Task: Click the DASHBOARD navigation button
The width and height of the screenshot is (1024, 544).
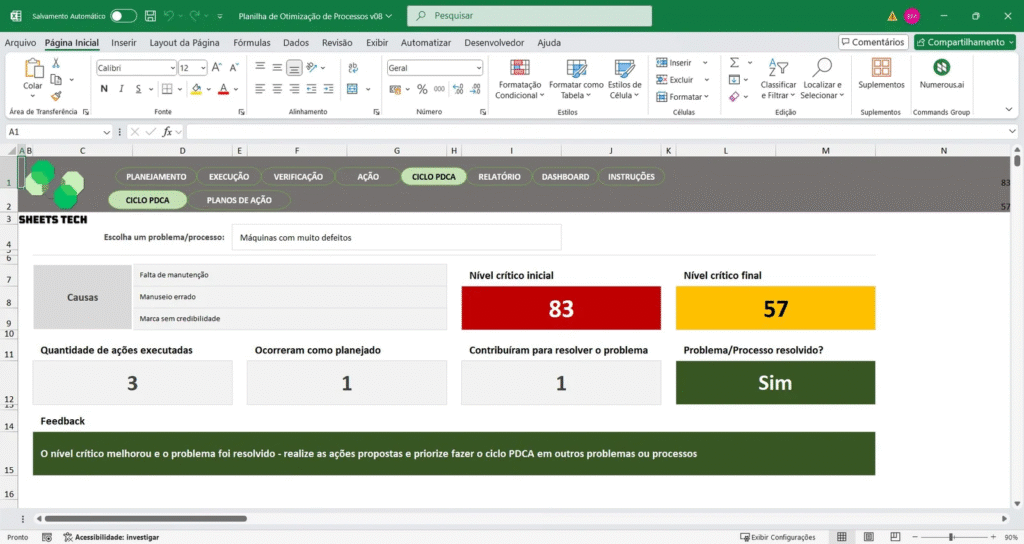Action: (565, 177)
